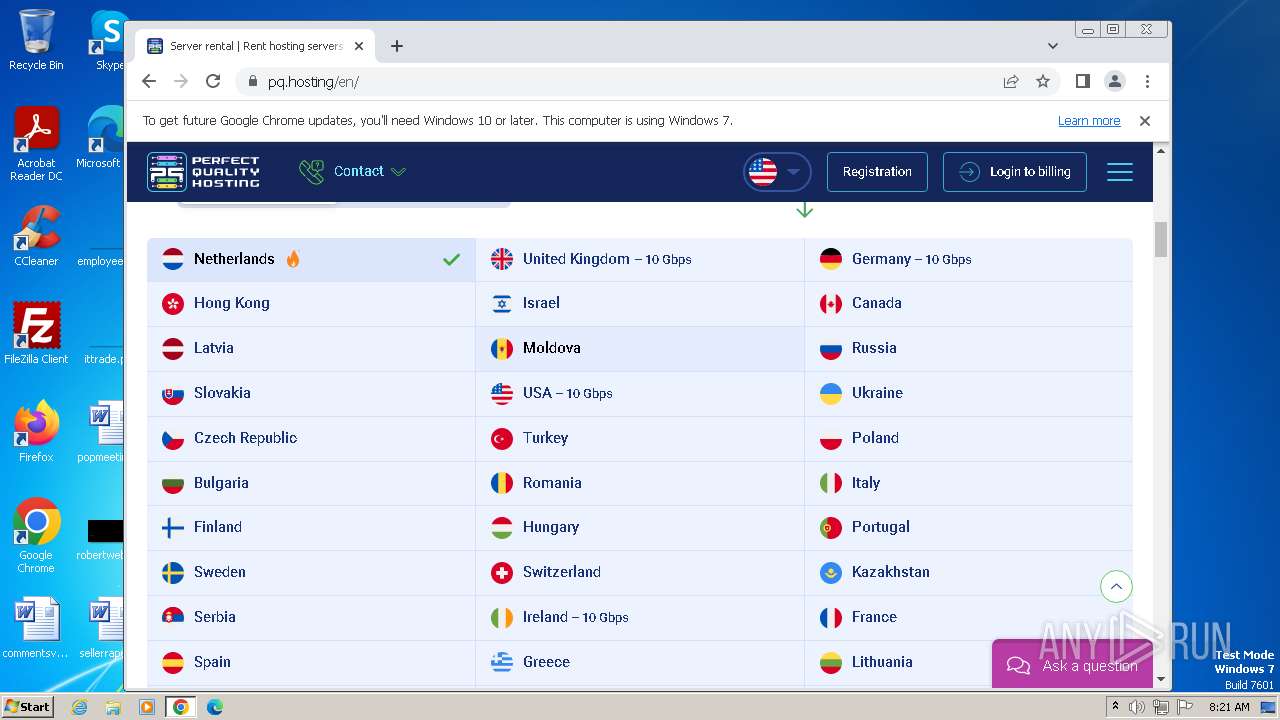
Task: Open CCleaner desktop icon
Action: (36, 237)
